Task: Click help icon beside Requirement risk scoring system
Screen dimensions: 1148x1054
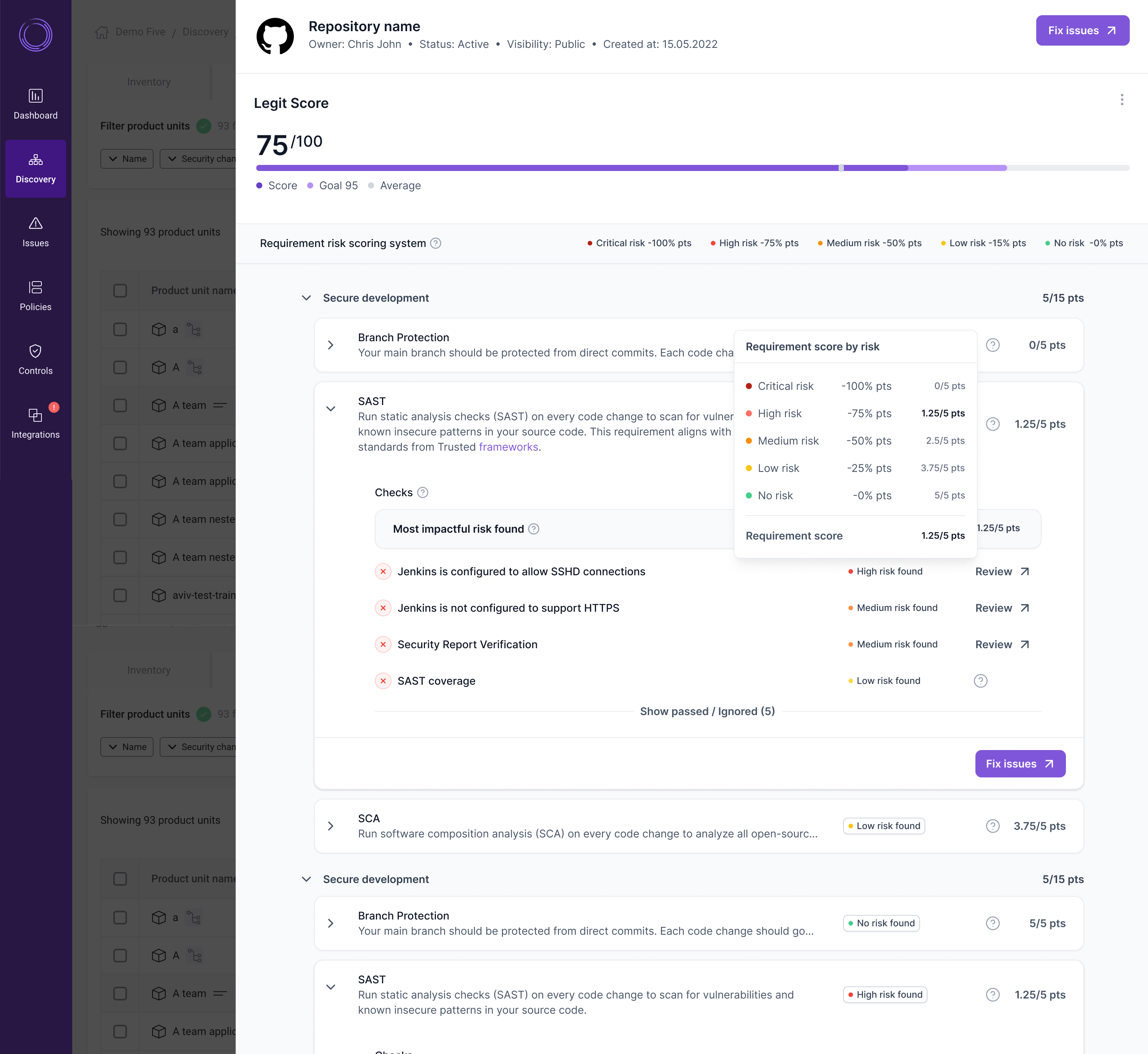Action: [x=435, y=243]
